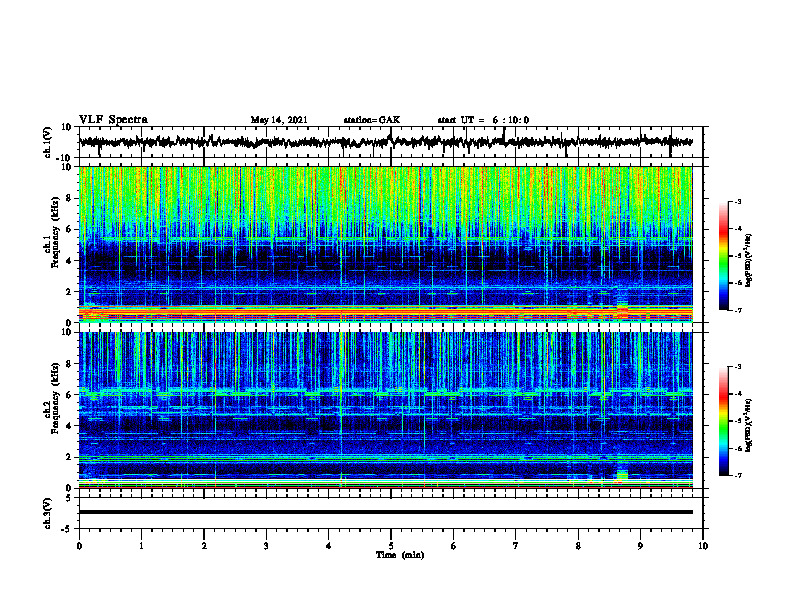Click the -3 tick on ch.2 color bar
792x612 pixels.
click(x=738, y=367)
